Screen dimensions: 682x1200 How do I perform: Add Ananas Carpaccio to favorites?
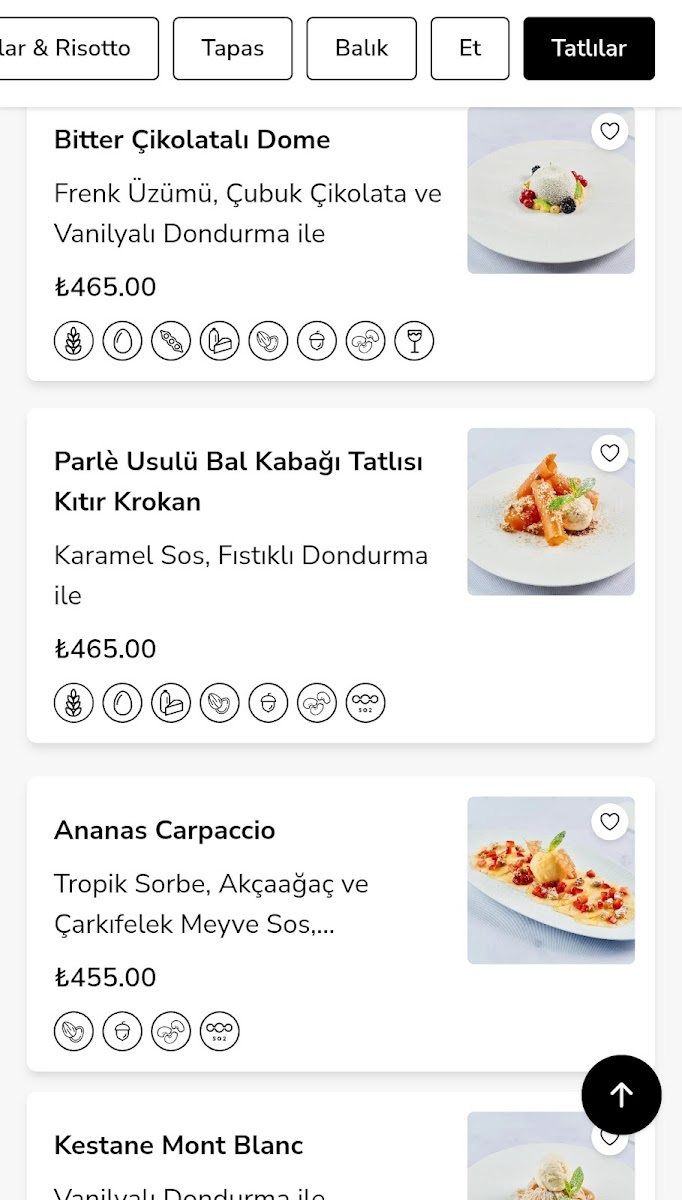pos(610,822)
